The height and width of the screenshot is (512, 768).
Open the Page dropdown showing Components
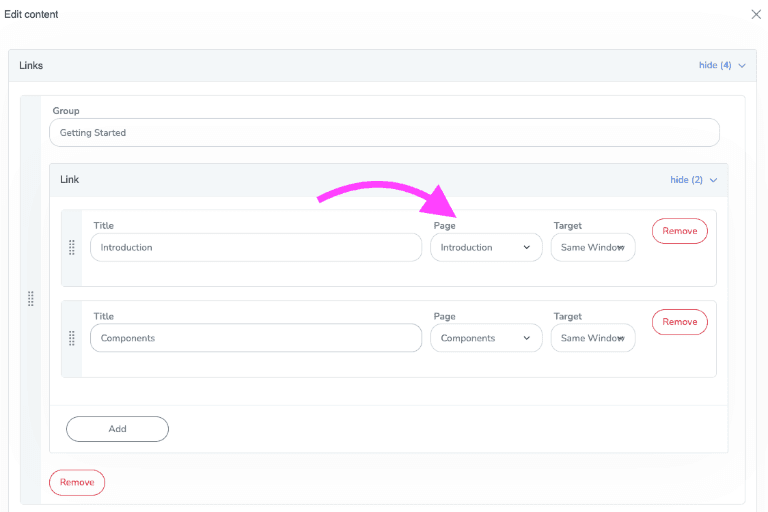point(486,338)
